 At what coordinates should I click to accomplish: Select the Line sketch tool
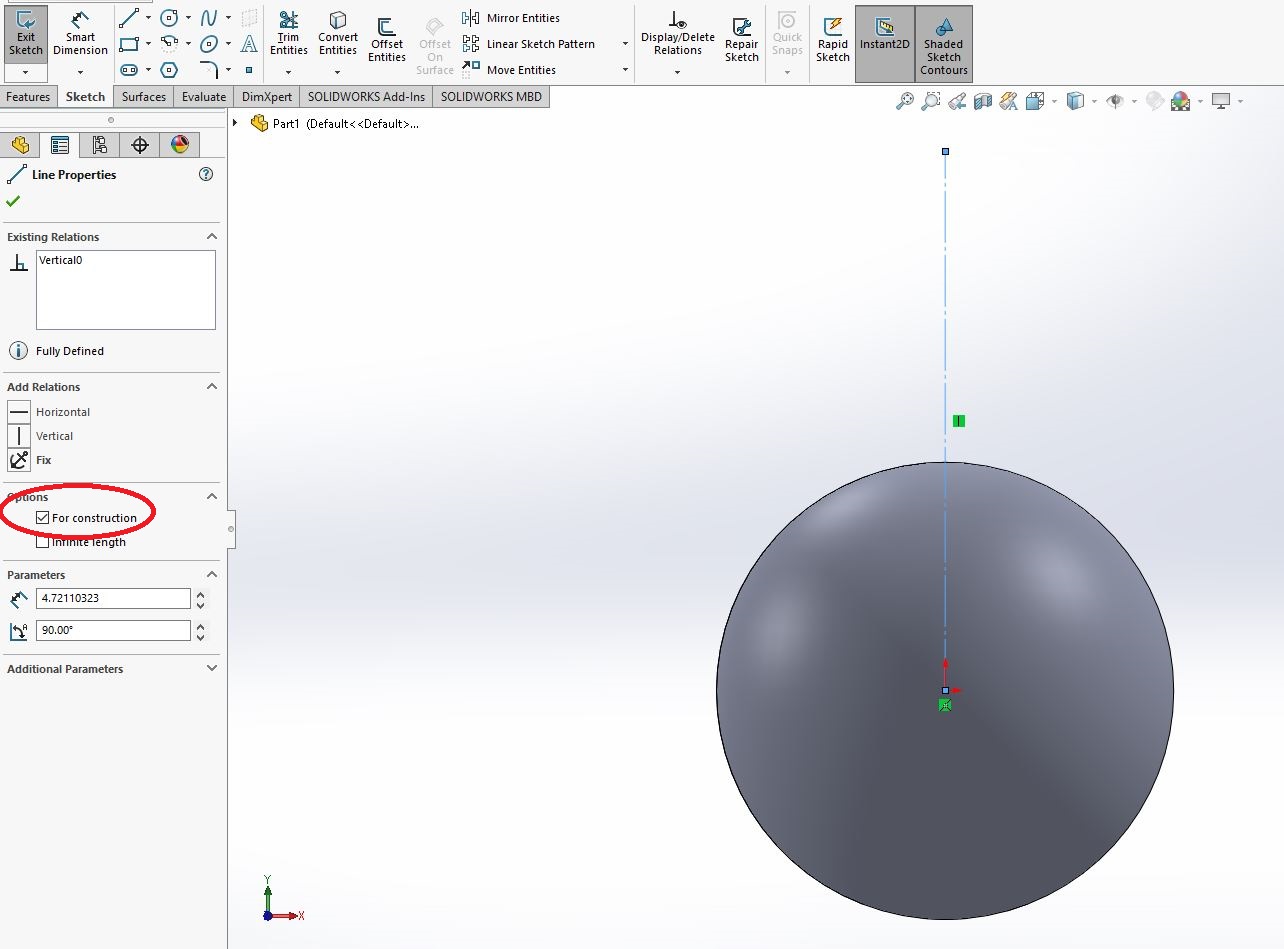[128, 17]
